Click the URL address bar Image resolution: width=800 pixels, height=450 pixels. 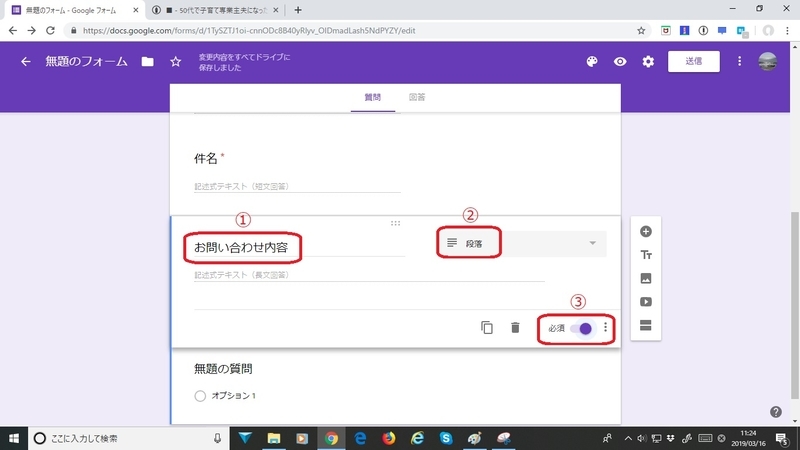pos(357,31)
